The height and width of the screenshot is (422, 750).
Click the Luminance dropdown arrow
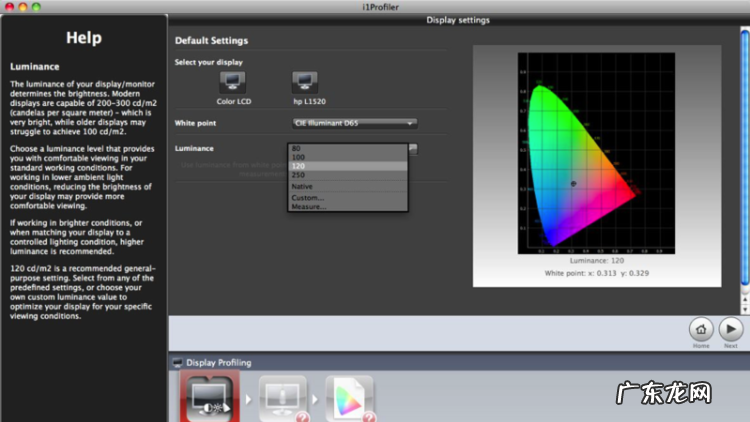point(412,148)
